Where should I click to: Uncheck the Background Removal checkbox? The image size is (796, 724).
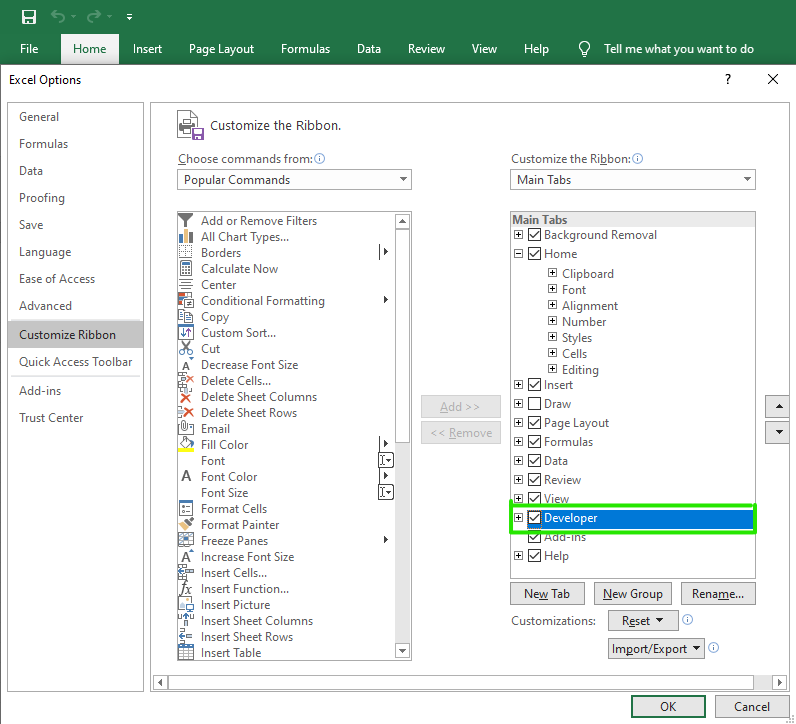(535, 235)
